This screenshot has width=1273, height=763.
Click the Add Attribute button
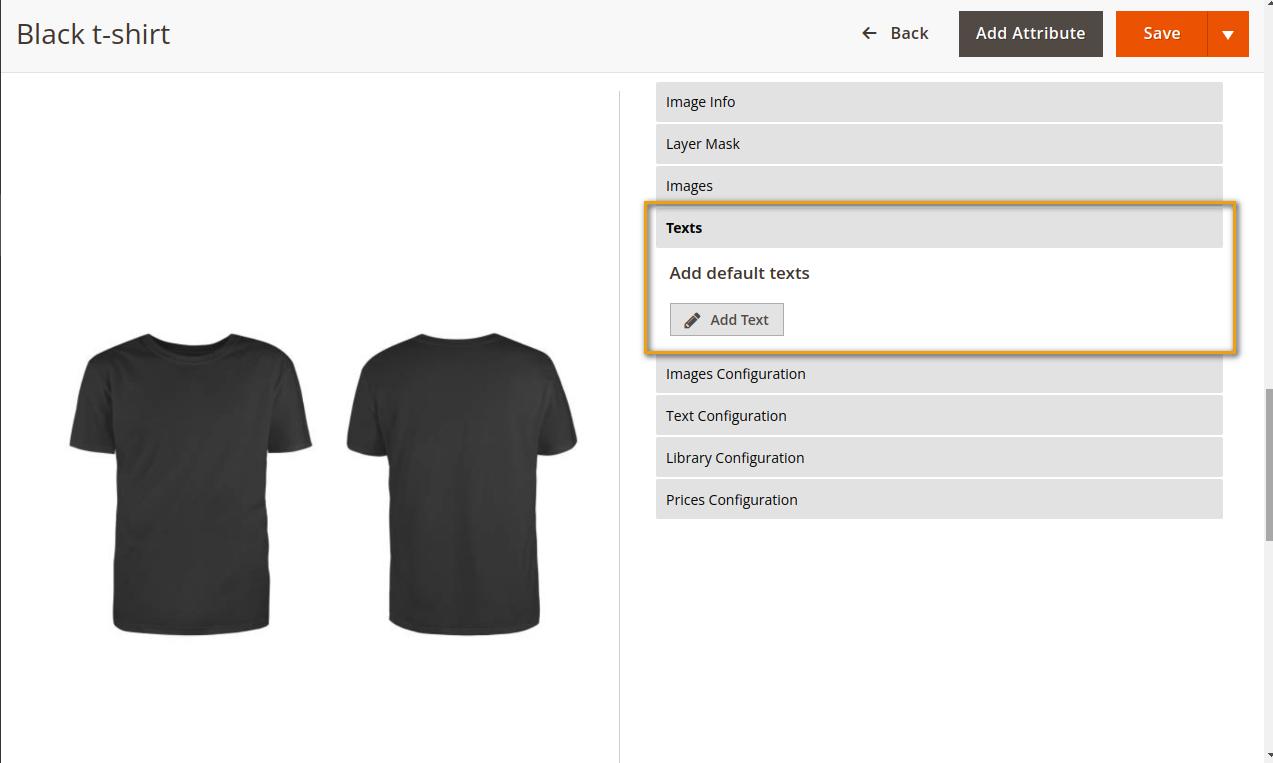(x=1030, y=34)
